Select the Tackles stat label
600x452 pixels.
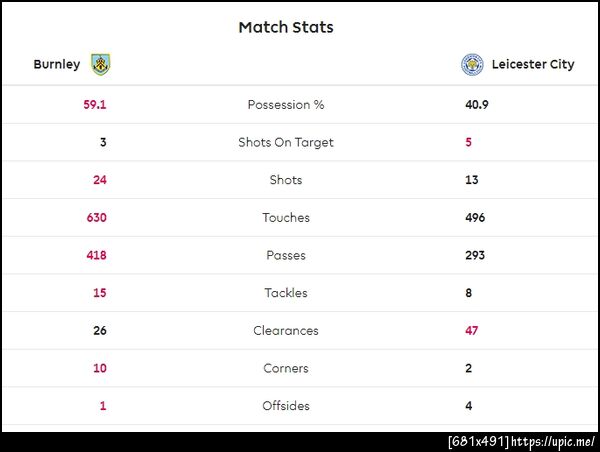pyautogui.click(x=286, y=294)
